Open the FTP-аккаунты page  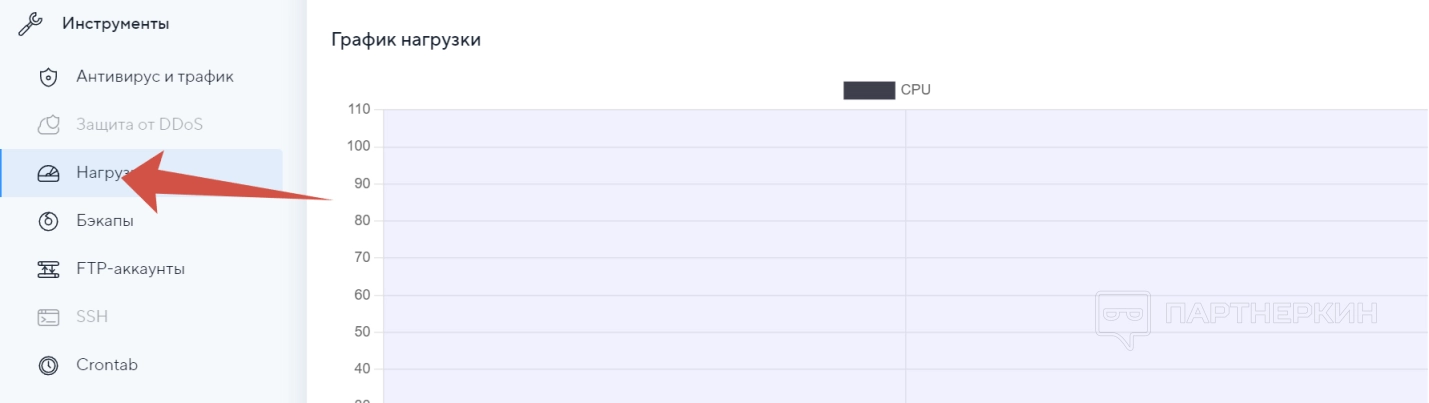(131, 269)
